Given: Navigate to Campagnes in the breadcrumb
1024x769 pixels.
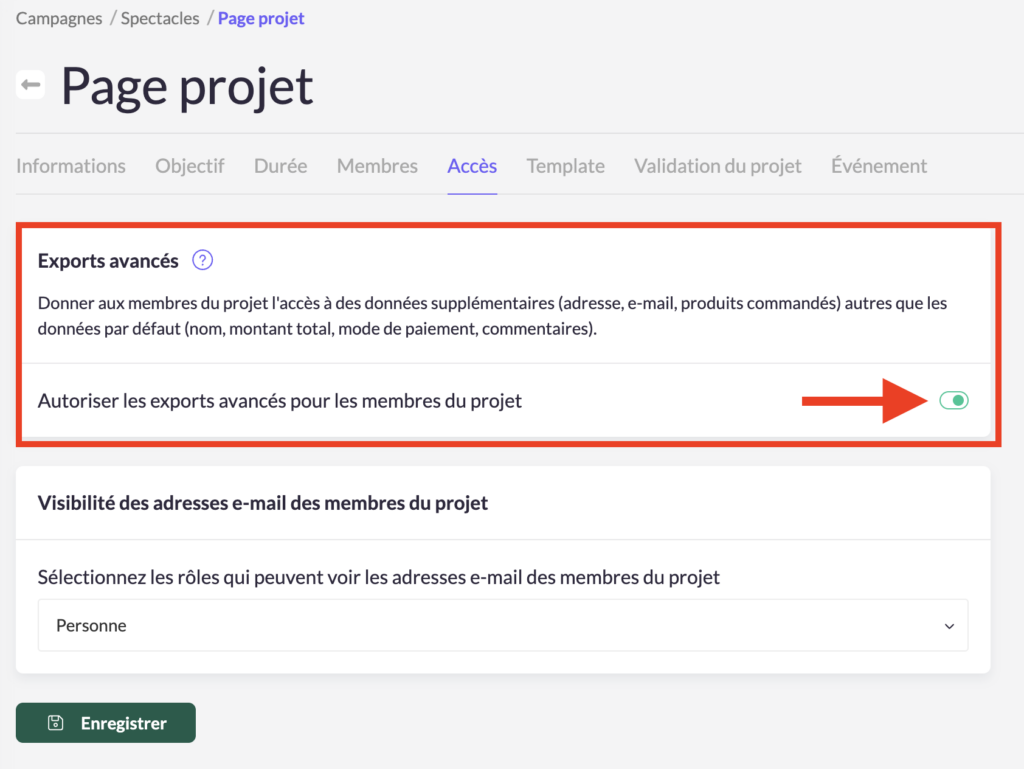Looking at the screenshot, I should [57, 18].
